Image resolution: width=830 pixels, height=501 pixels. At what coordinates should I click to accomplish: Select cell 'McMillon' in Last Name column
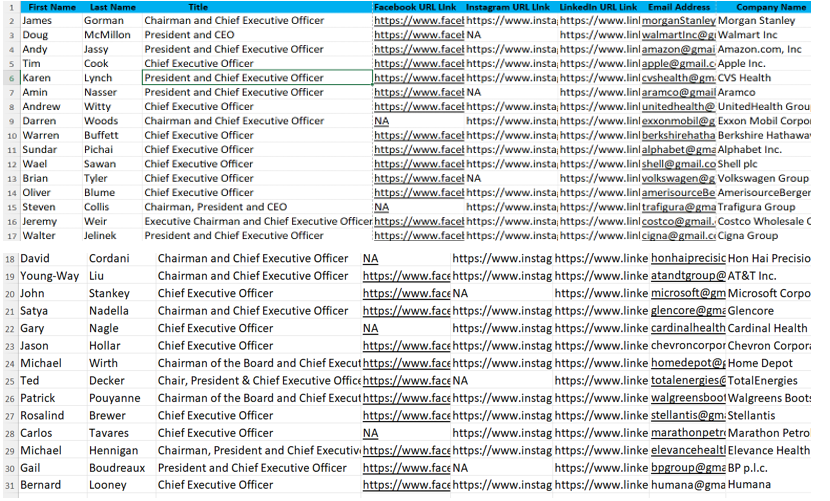[x=113, y=35]
